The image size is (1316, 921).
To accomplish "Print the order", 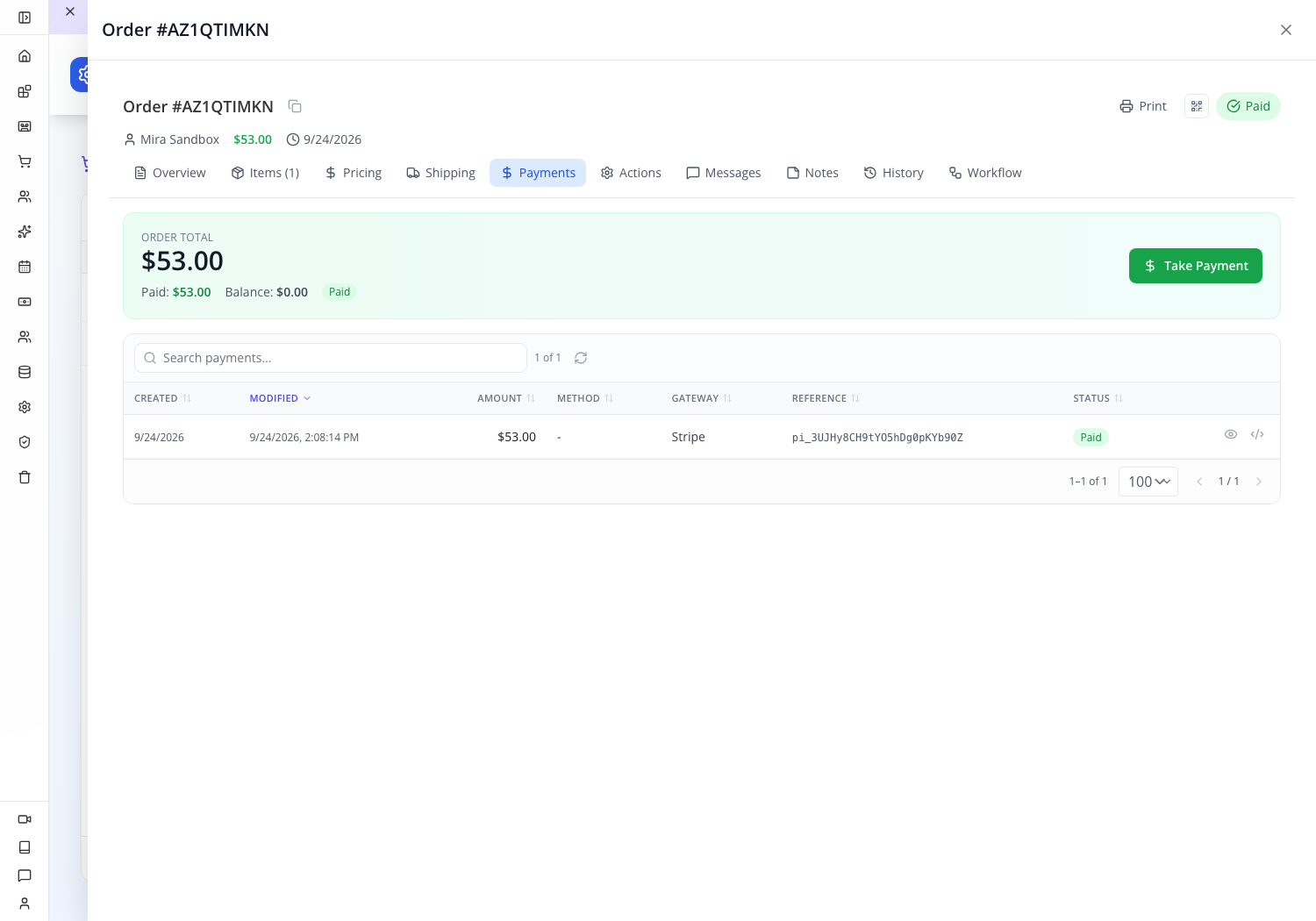I will [1143, 106].
